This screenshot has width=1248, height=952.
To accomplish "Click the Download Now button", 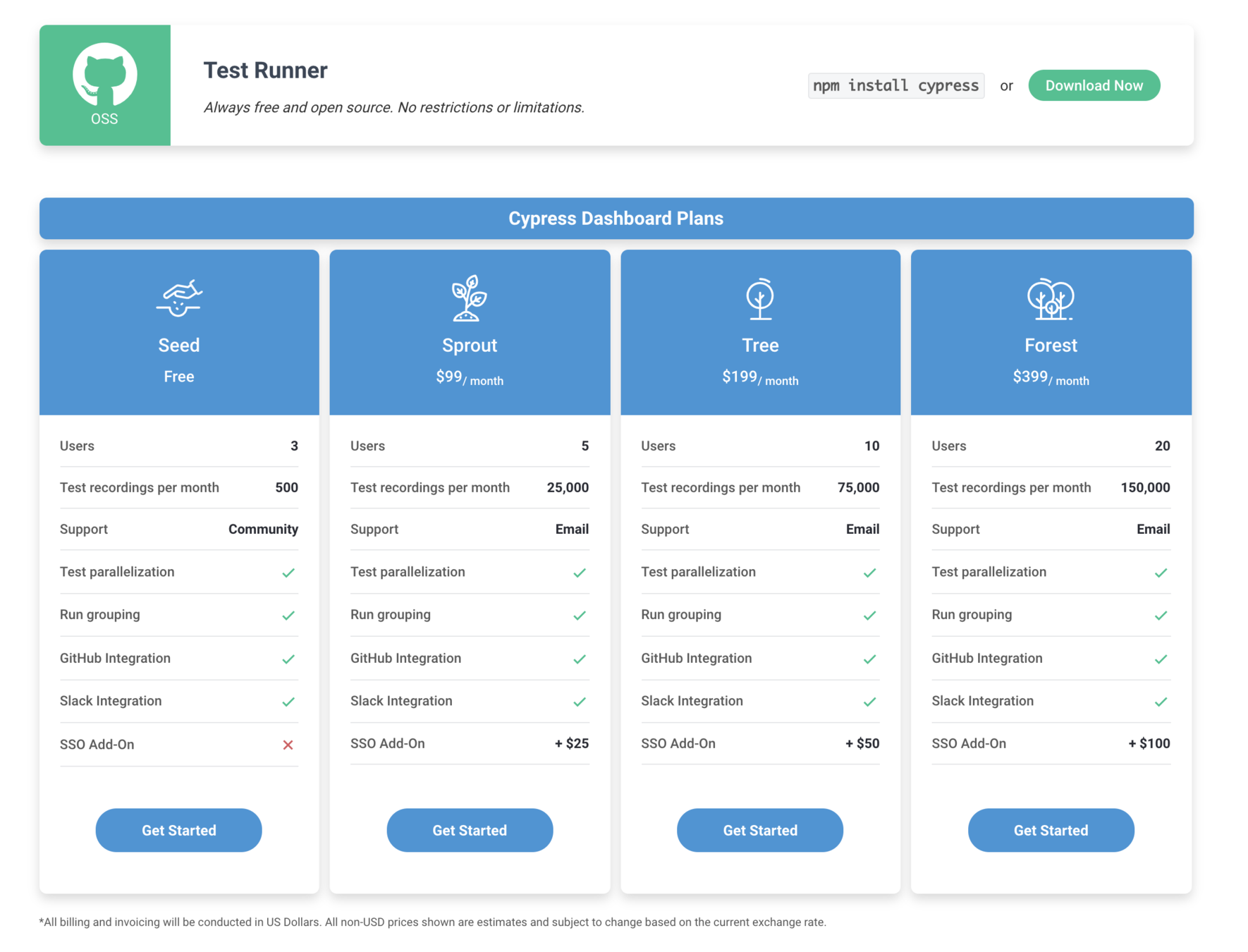I will [x=1094, y=85].
